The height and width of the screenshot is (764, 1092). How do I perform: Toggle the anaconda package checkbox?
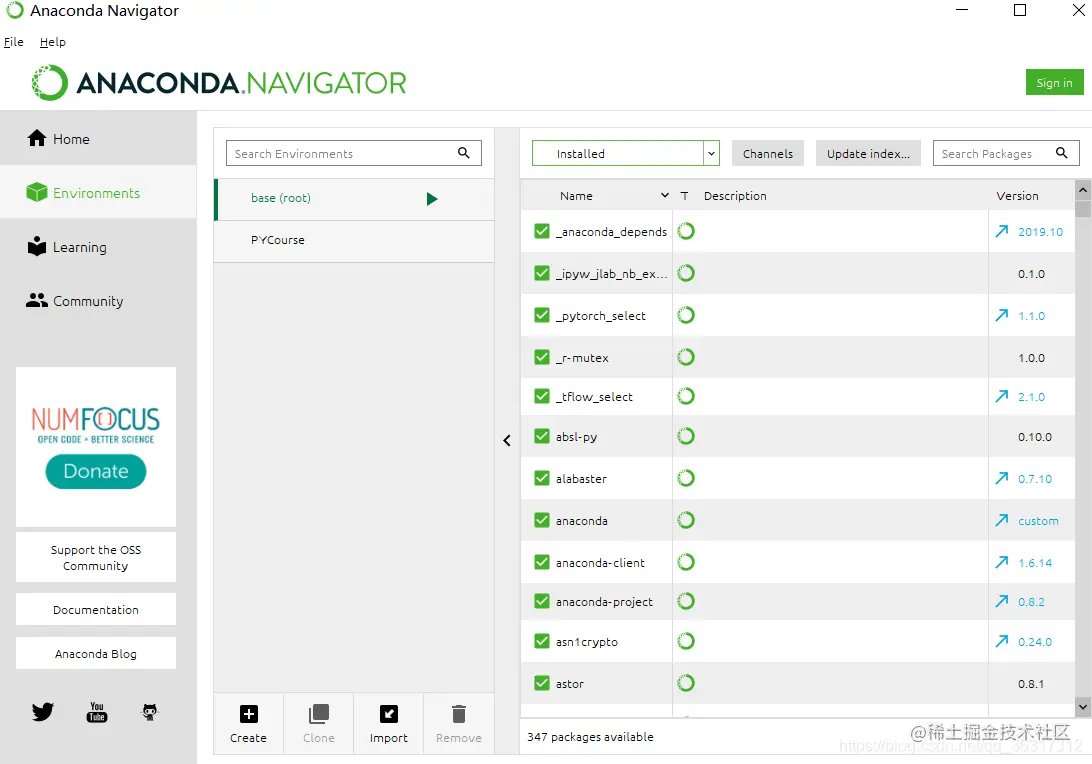tap(542, 520)
